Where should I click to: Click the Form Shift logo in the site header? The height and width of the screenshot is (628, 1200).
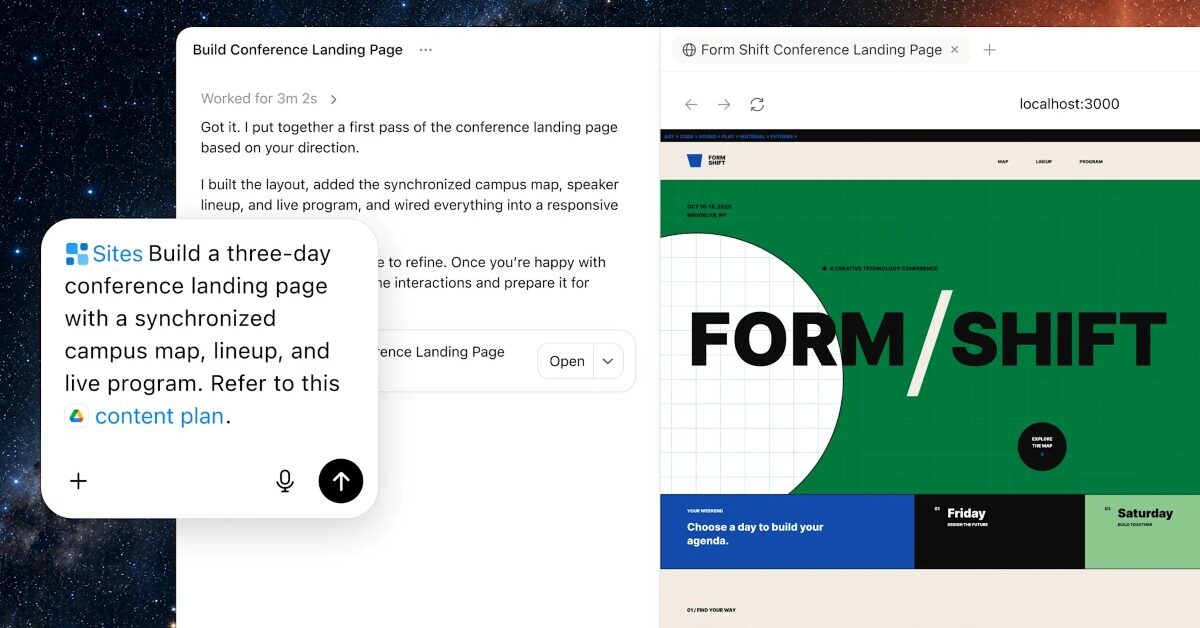coord(706,160)
